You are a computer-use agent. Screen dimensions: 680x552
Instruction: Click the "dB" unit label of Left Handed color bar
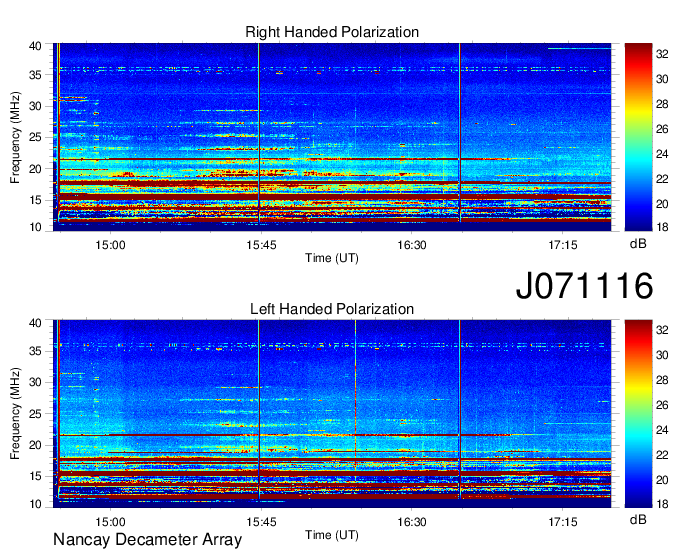[x=638, y=519]
